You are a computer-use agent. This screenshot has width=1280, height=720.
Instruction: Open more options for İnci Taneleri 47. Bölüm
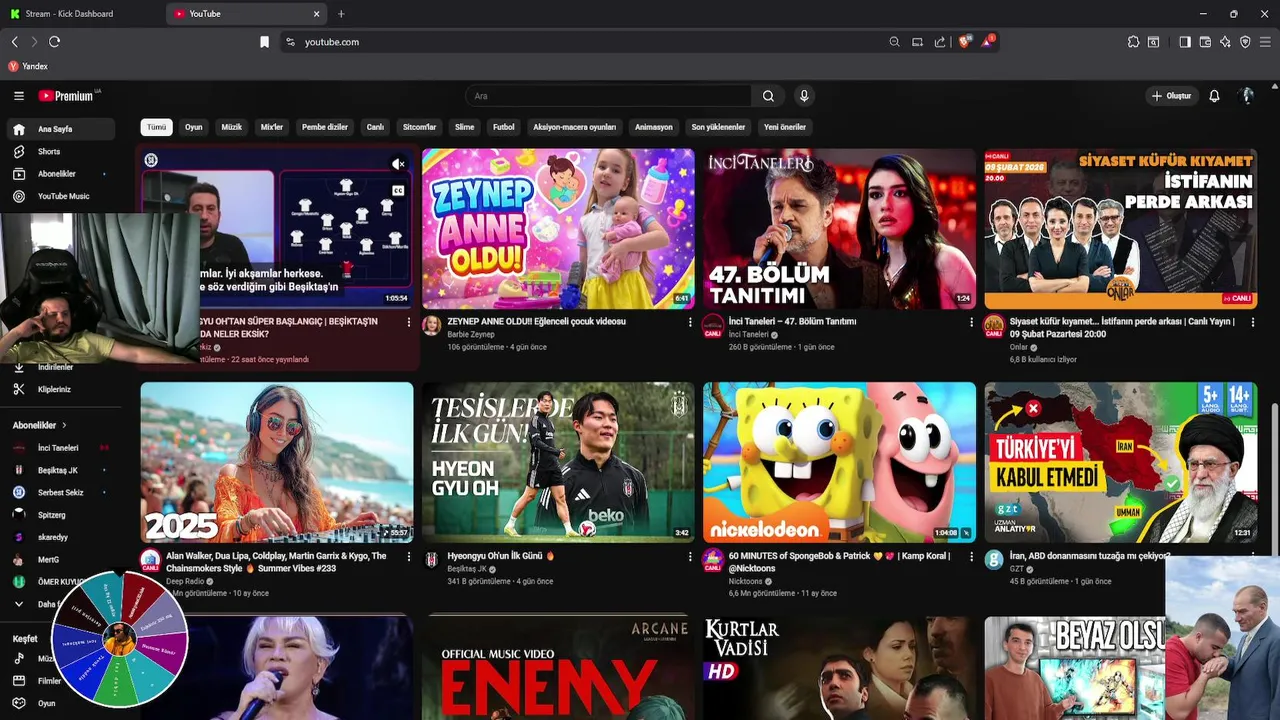[x=971, y=322]
